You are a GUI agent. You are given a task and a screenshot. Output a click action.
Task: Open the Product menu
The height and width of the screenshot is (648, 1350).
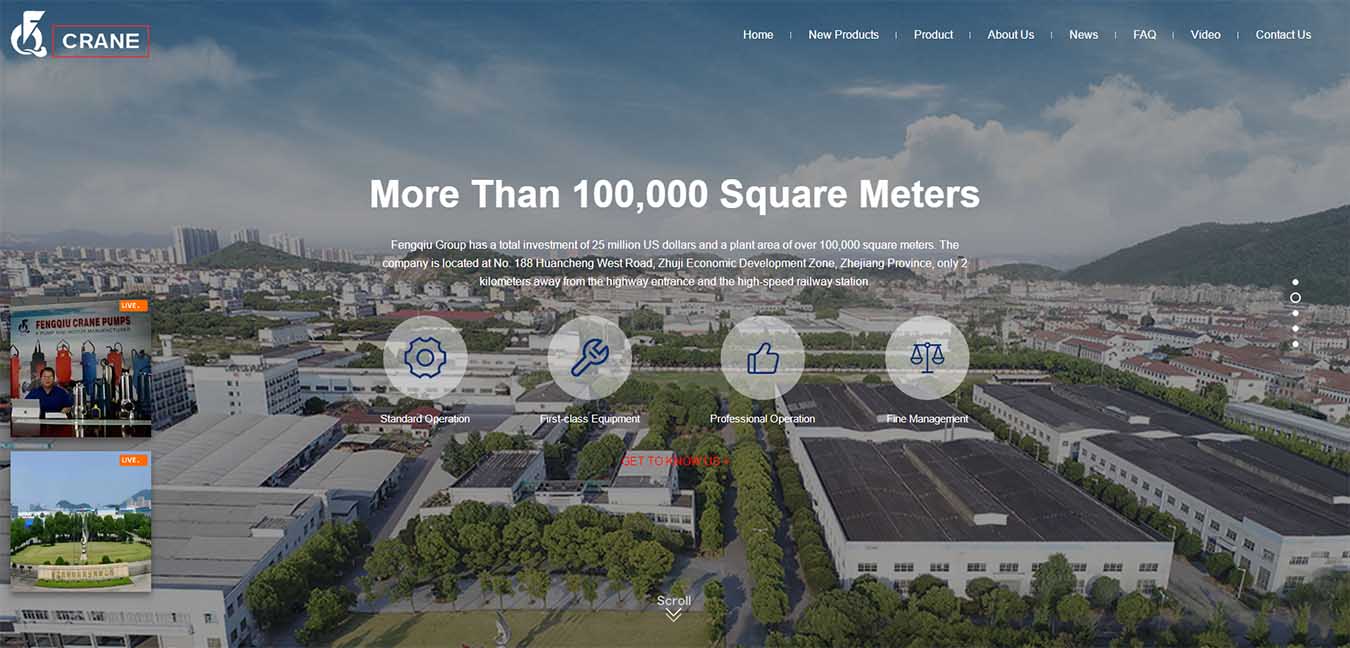(x=933, y=35)
